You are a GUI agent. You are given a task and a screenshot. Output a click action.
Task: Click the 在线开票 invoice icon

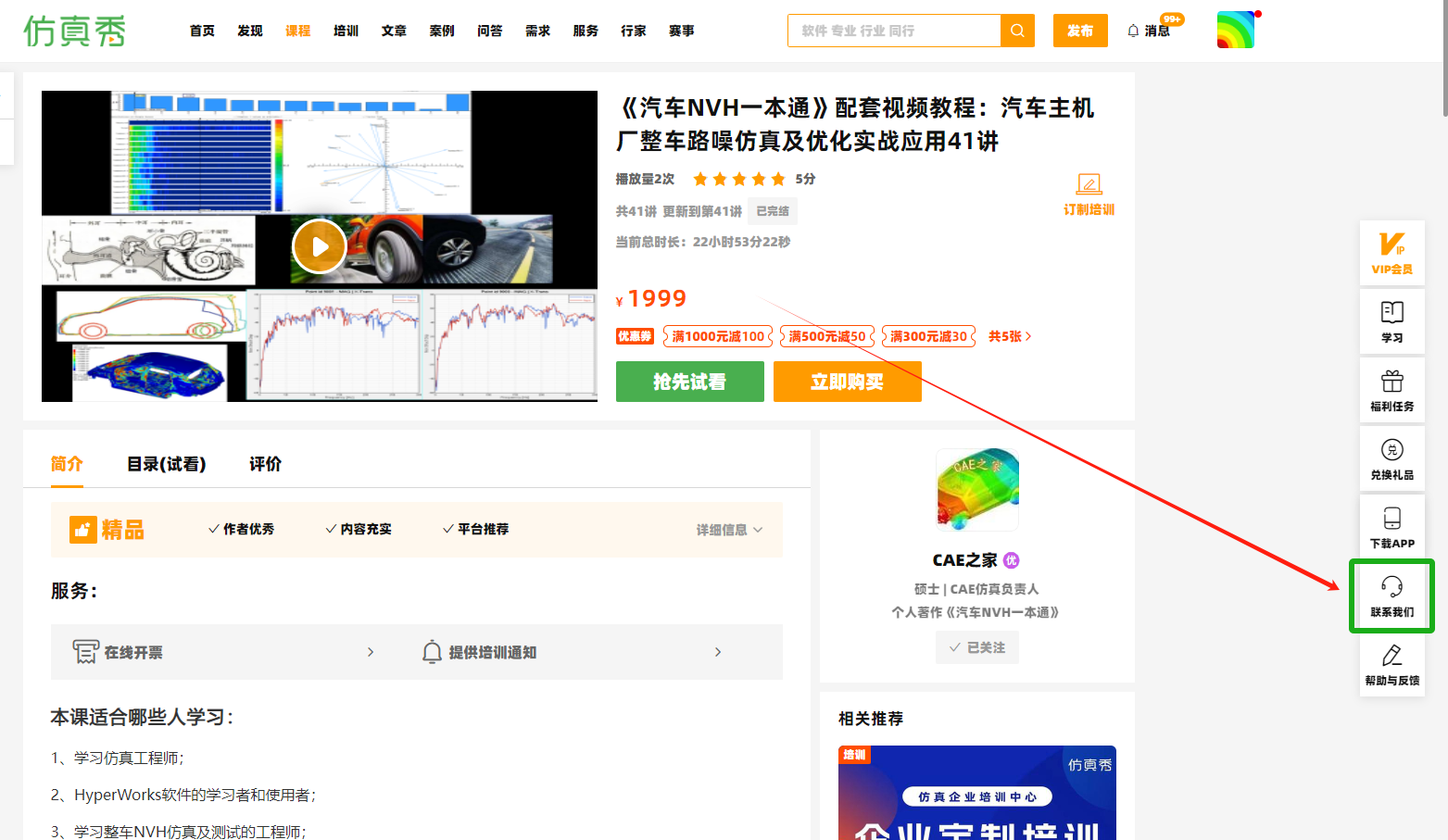click(x=86, y=652)
